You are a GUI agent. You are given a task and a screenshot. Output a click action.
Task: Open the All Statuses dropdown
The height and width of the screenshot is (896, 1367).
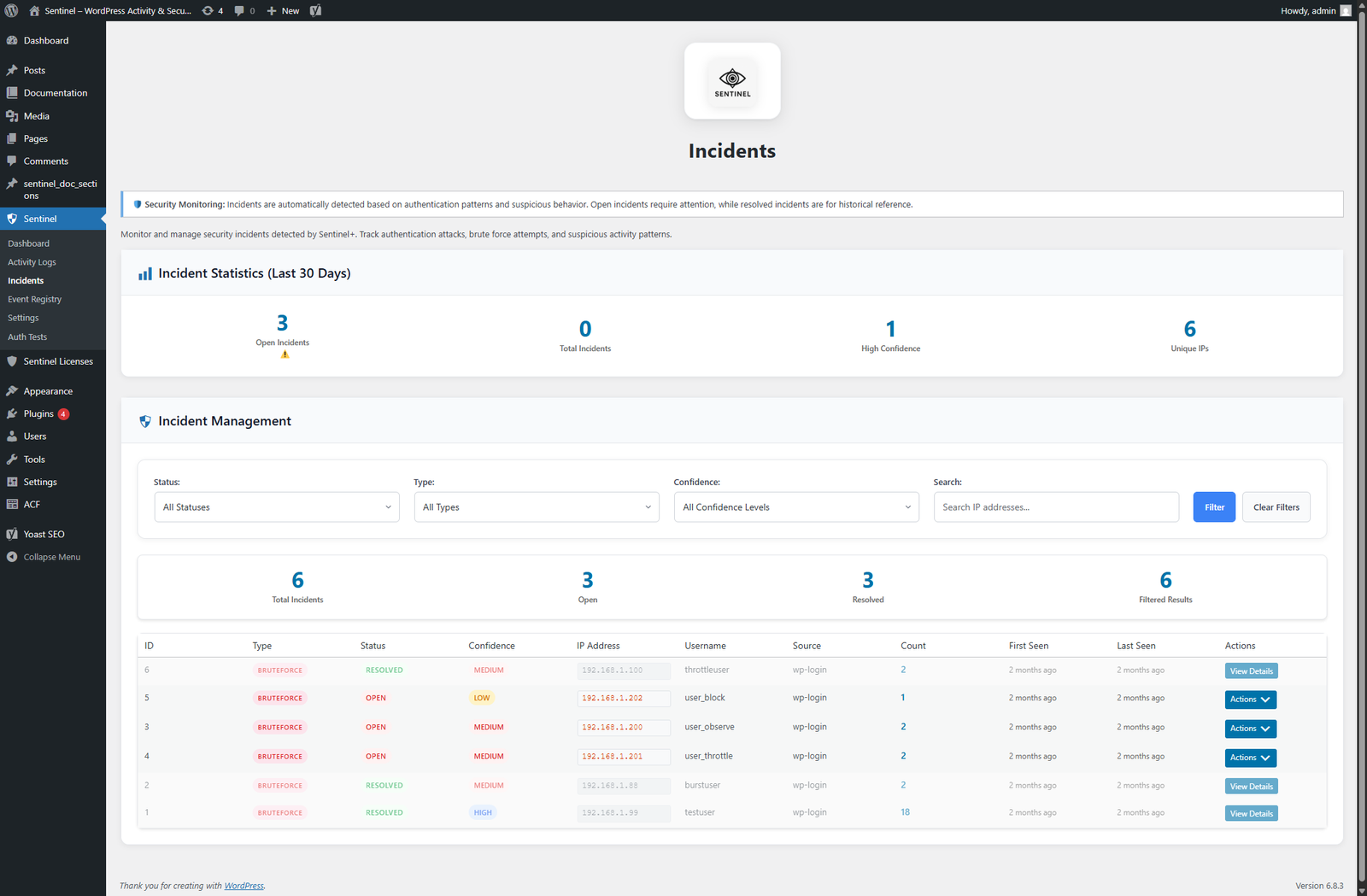pos(275,507)
